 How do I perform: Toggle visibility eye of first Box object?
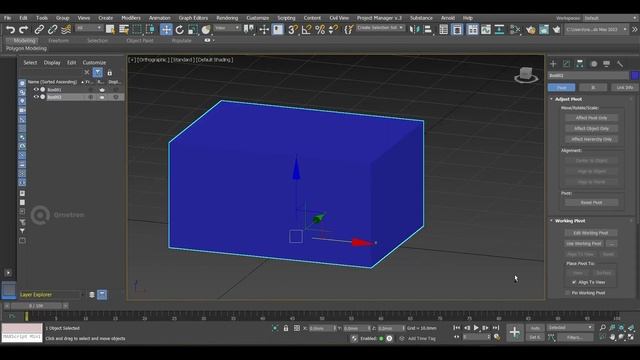pyautogui.click(x=36, y=89)
